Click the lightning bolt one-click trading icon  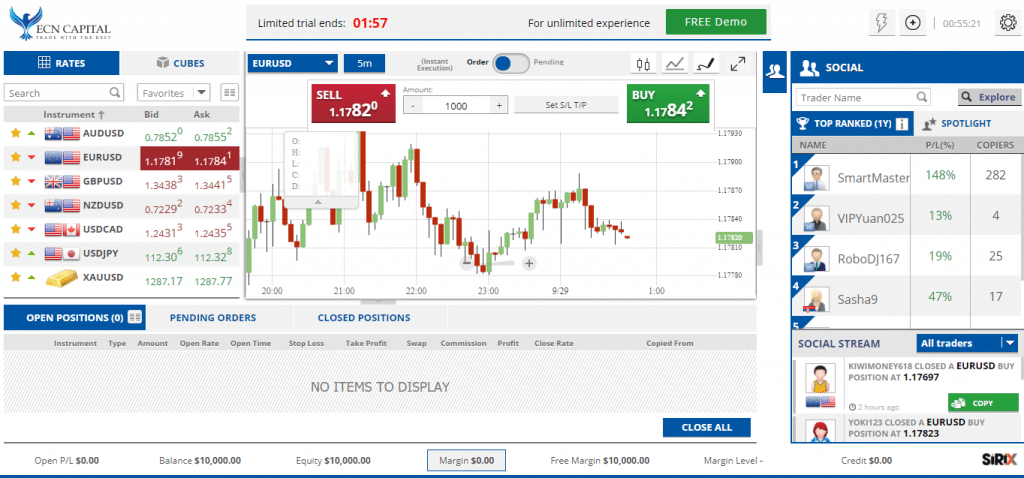click(x=884, y=23)
